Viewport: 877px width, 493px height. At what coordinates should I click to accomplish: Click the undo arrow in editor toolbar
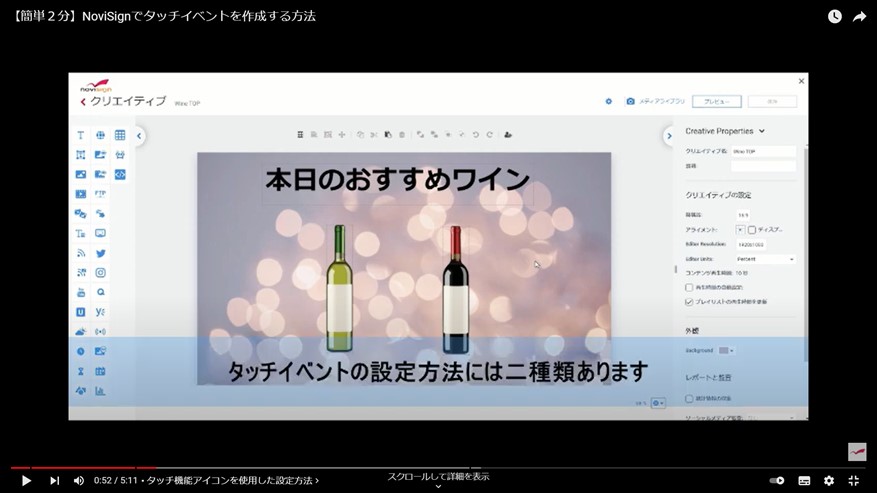tap(475, 135)
